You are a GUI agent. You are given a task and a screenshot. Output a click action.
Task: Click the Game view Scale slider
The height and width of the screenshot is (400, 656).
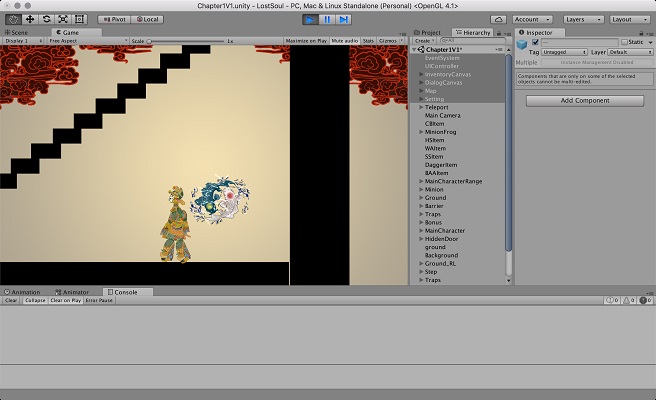[185, 41]
